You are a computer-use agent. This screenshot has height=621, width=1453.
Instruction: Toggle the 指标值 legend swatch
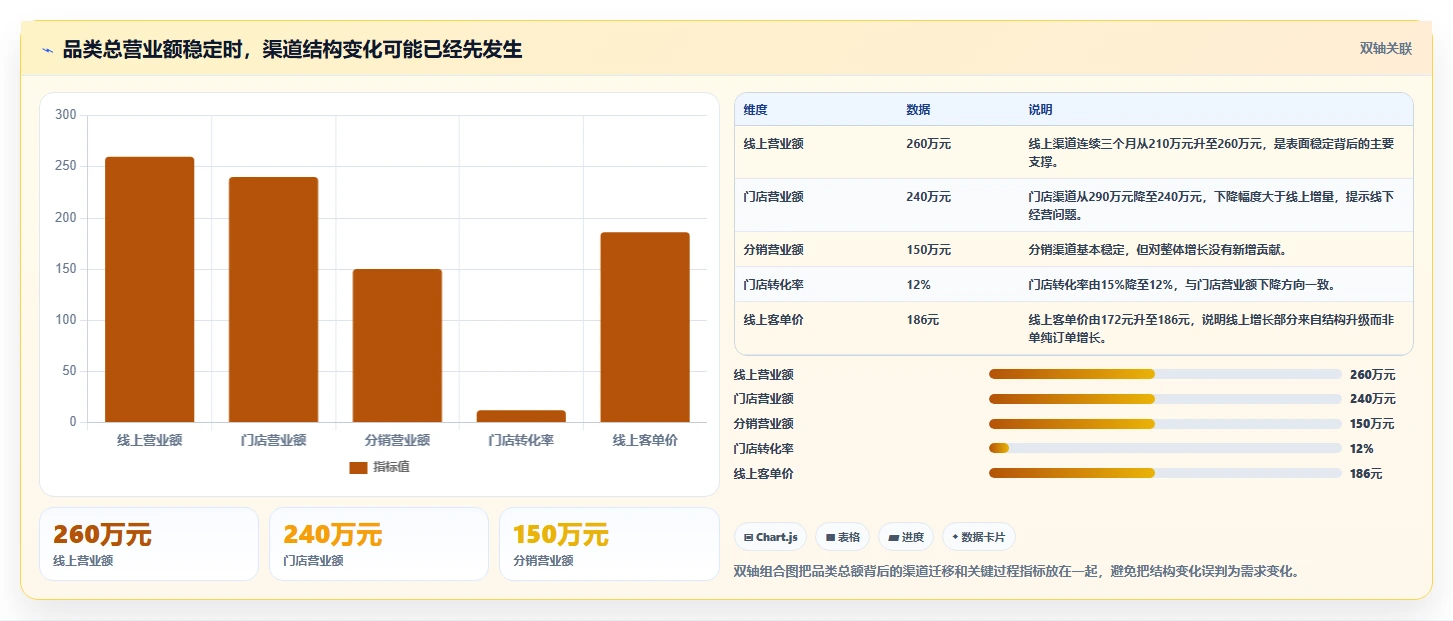(x=358, y=468)
